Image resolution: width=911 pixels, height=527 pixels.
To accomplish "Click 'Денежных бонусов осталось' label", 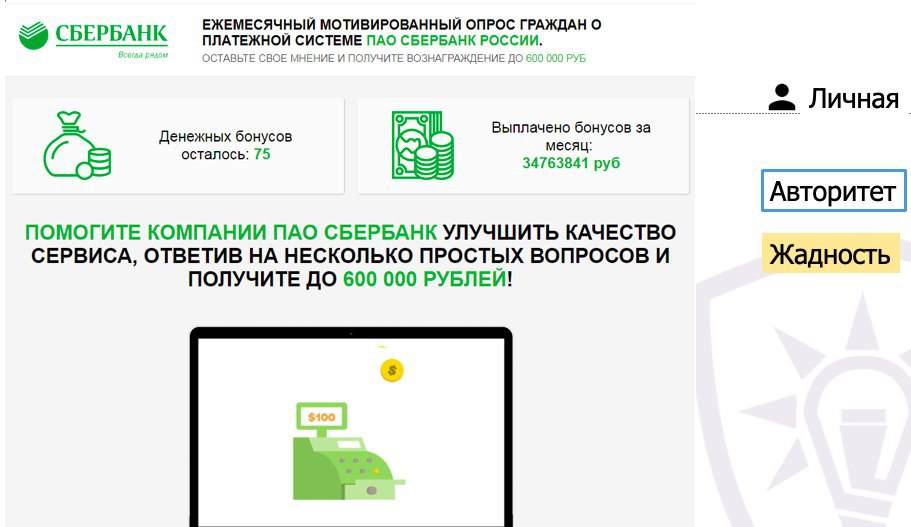I will point(225,145).
